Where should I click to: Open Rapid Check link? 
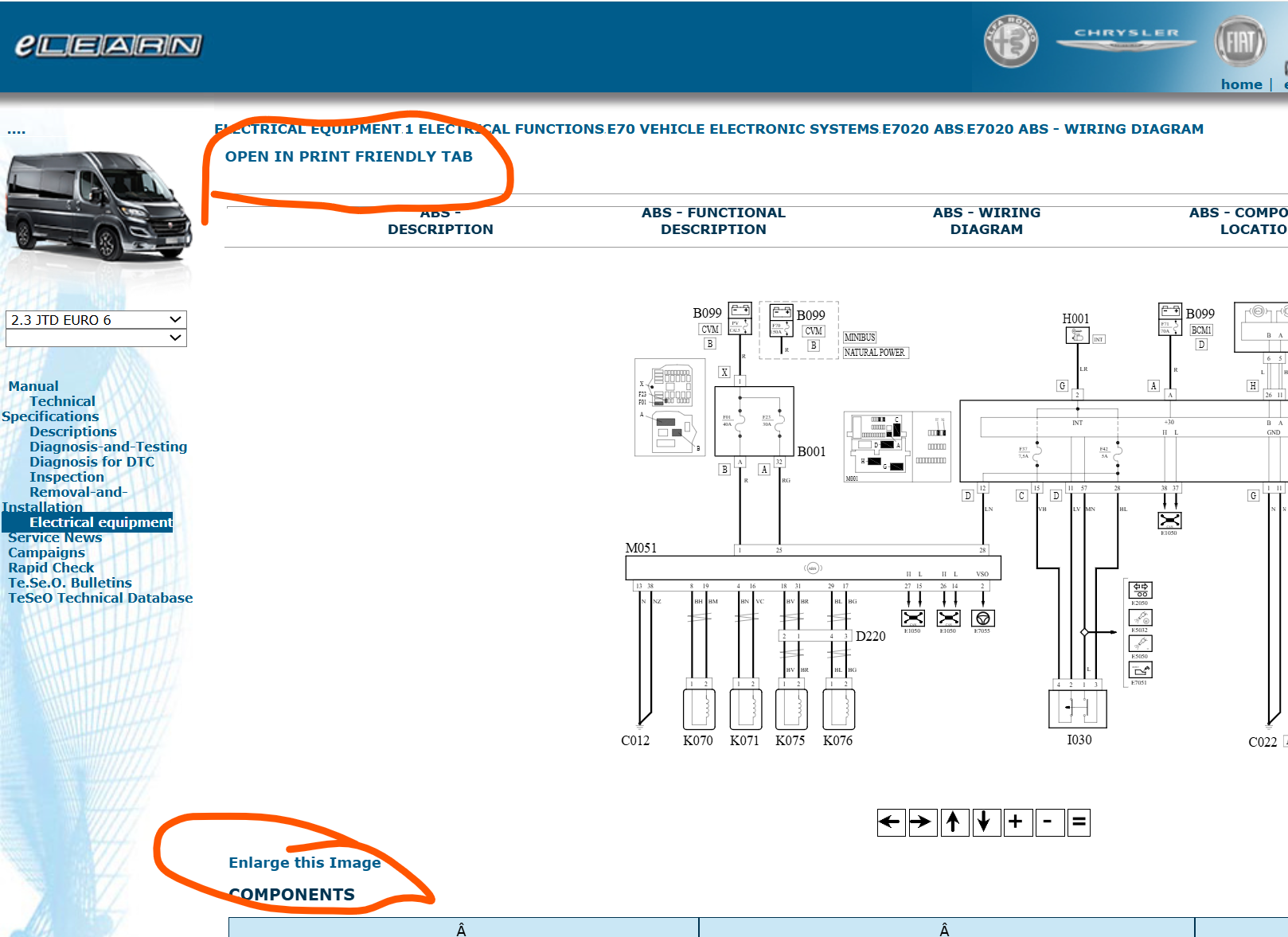(51, 568)
